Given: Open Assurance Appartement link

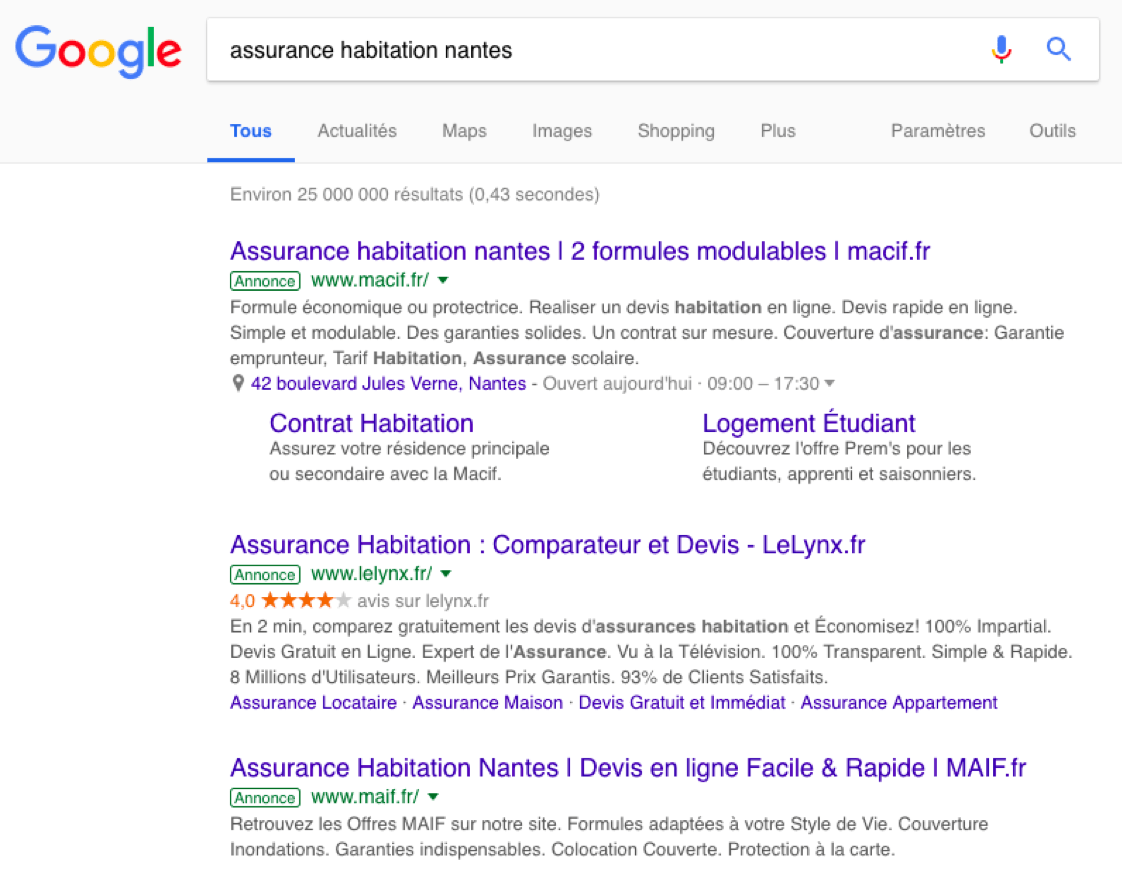Looking at the screenshot, I should (899, 703).
